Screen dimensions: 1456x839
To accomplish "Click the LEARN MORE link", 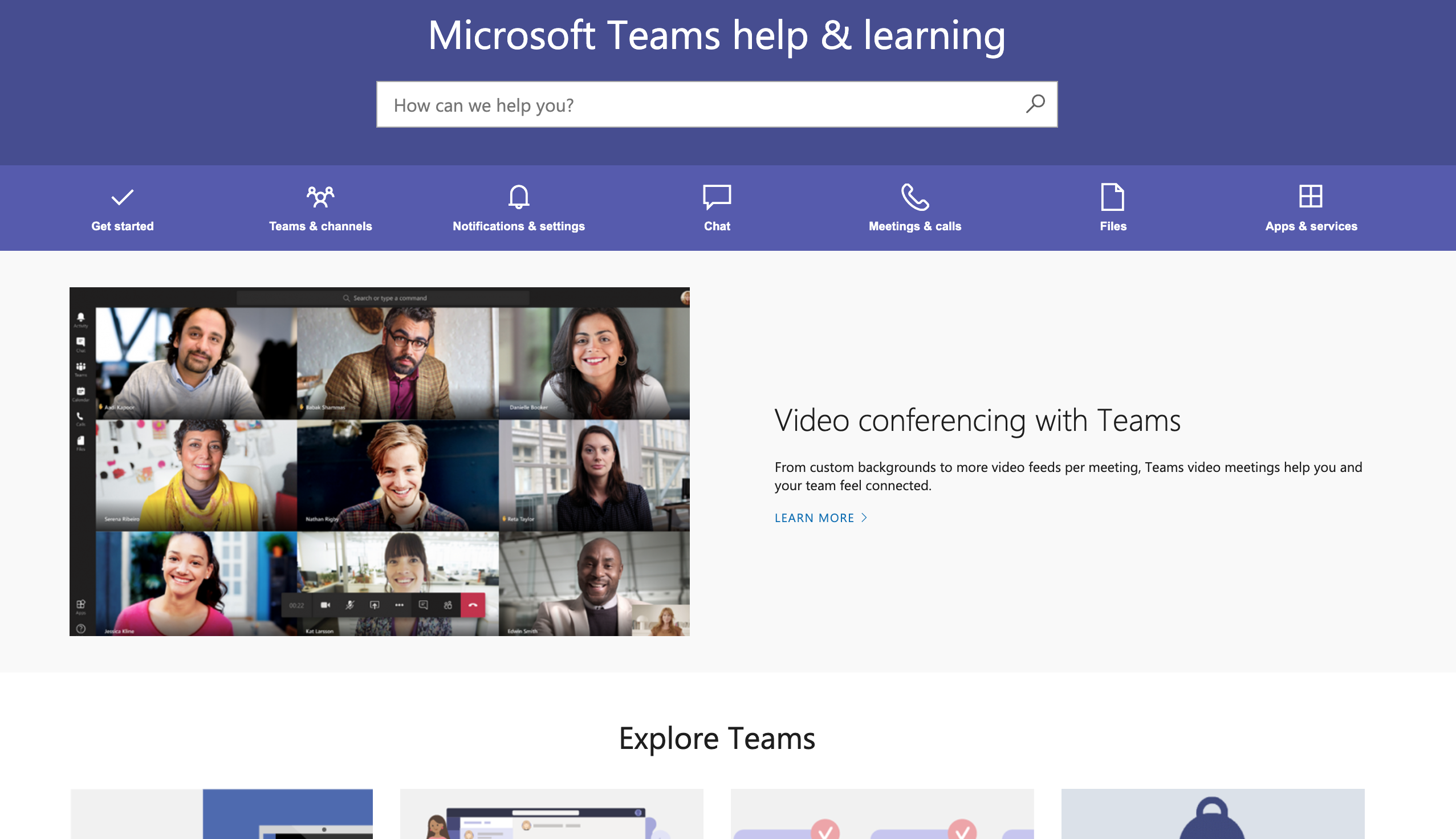I will pos(814,518).
